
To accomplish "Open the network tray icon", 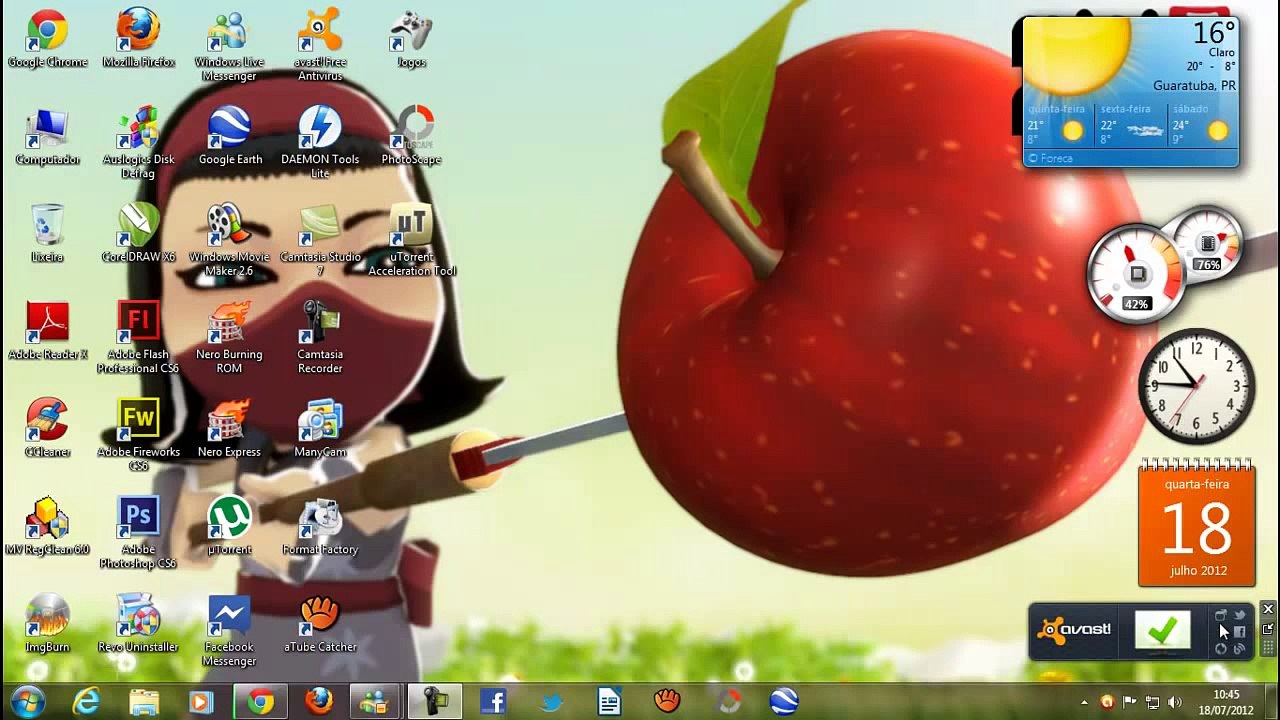I will point(1152,702).
